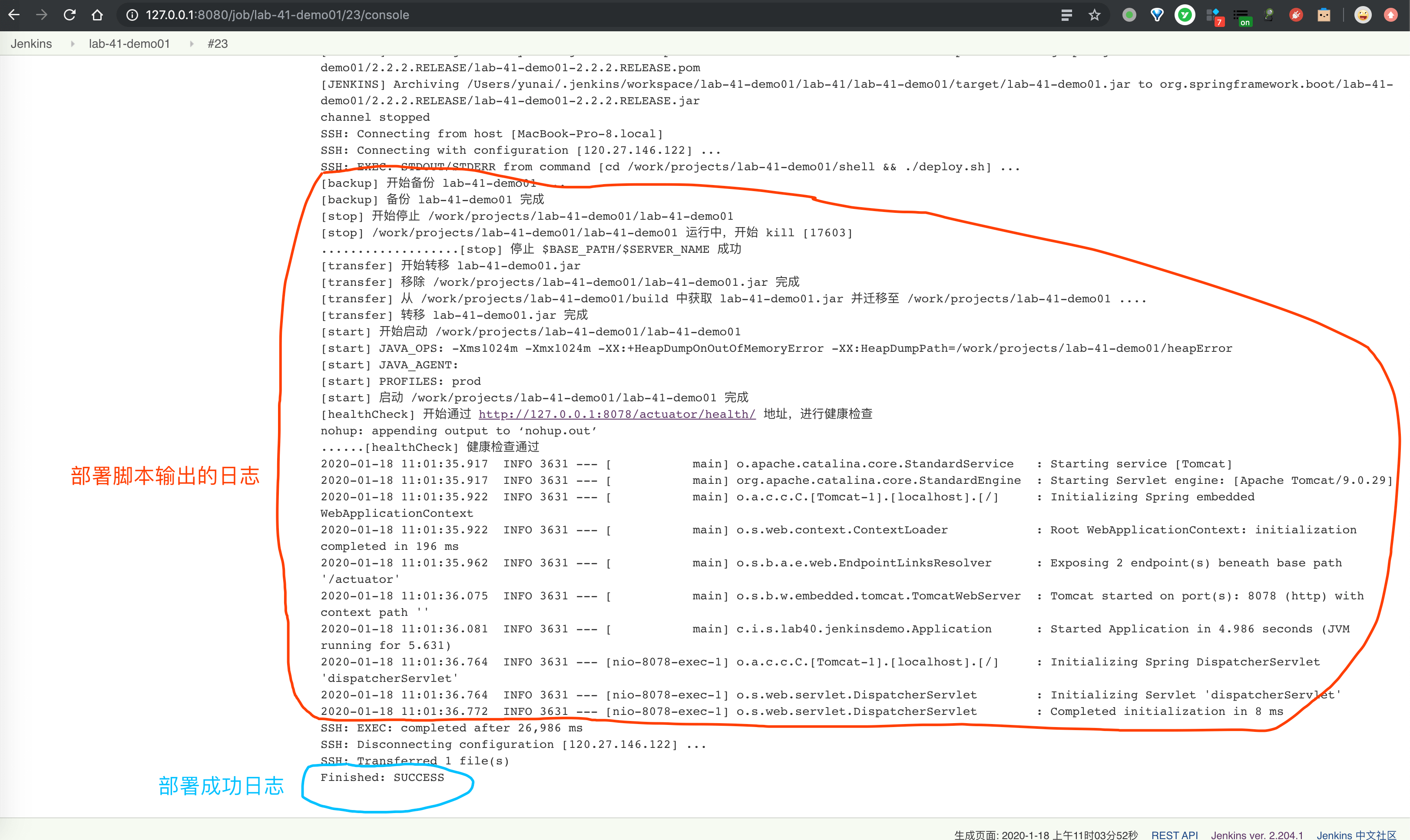Click 'SSH: EXEC: completed after 26,986 ms' line

[451, 728]
